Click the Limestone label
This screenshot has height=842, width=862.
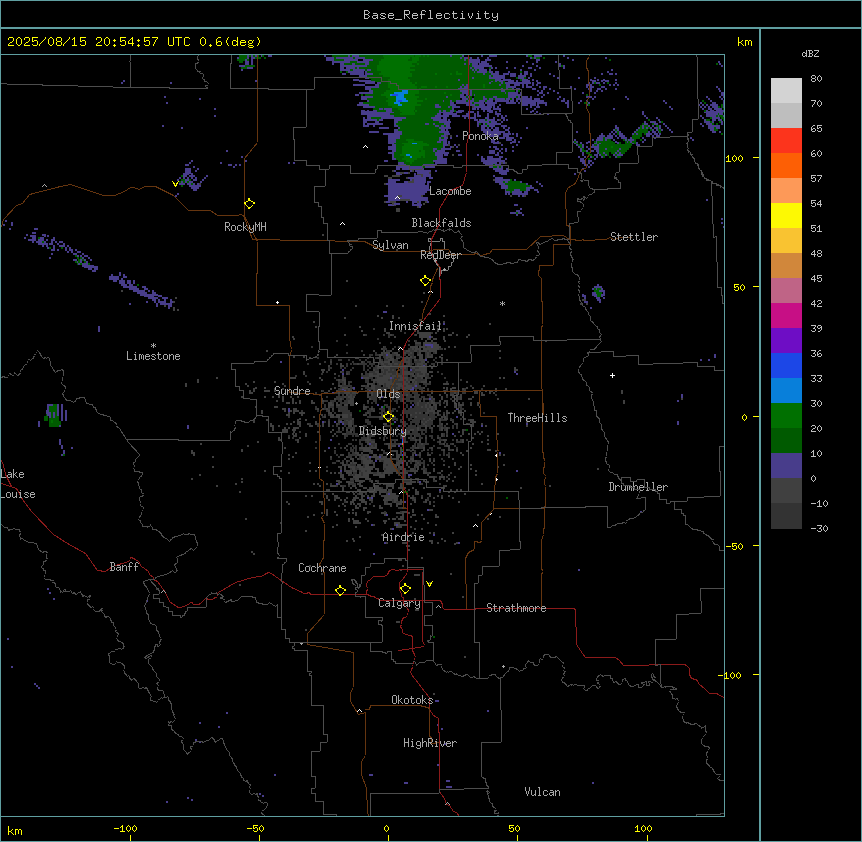(x=153, y=356)
